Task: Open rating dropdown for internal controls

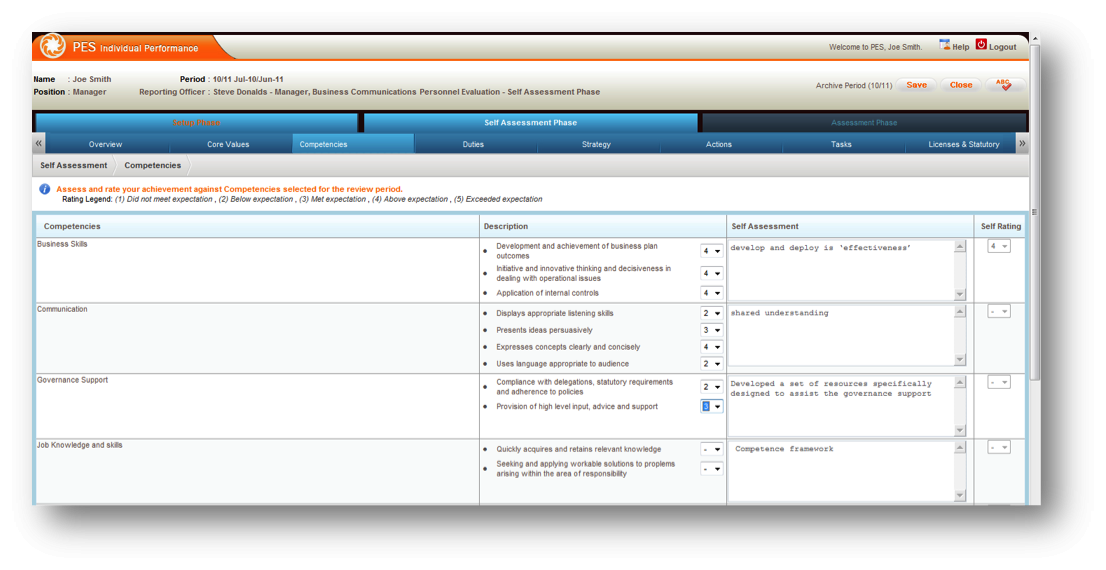Action: 711,293
